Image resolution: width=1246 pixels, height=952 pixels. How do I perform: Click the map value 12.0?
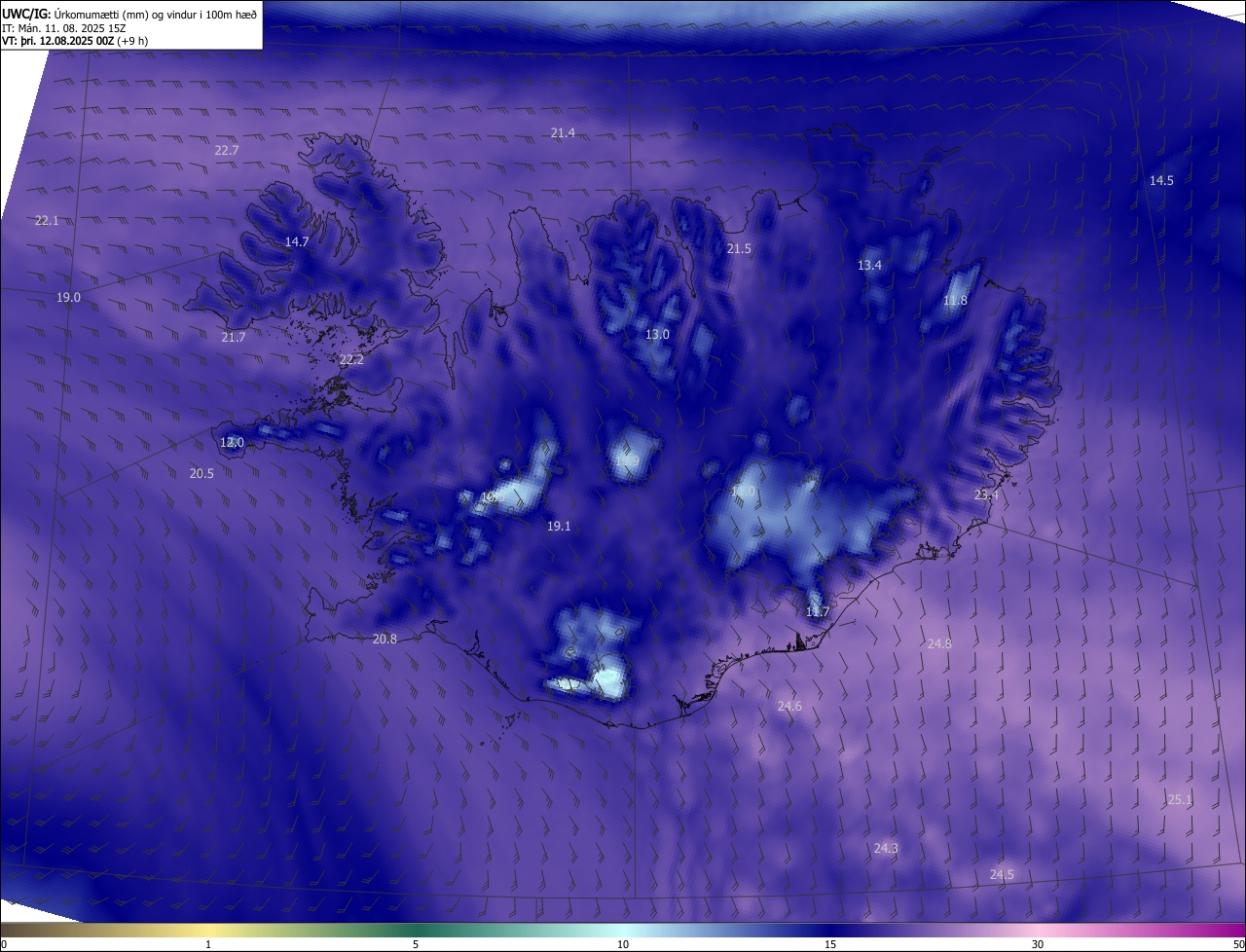click(x=232, y=443)
